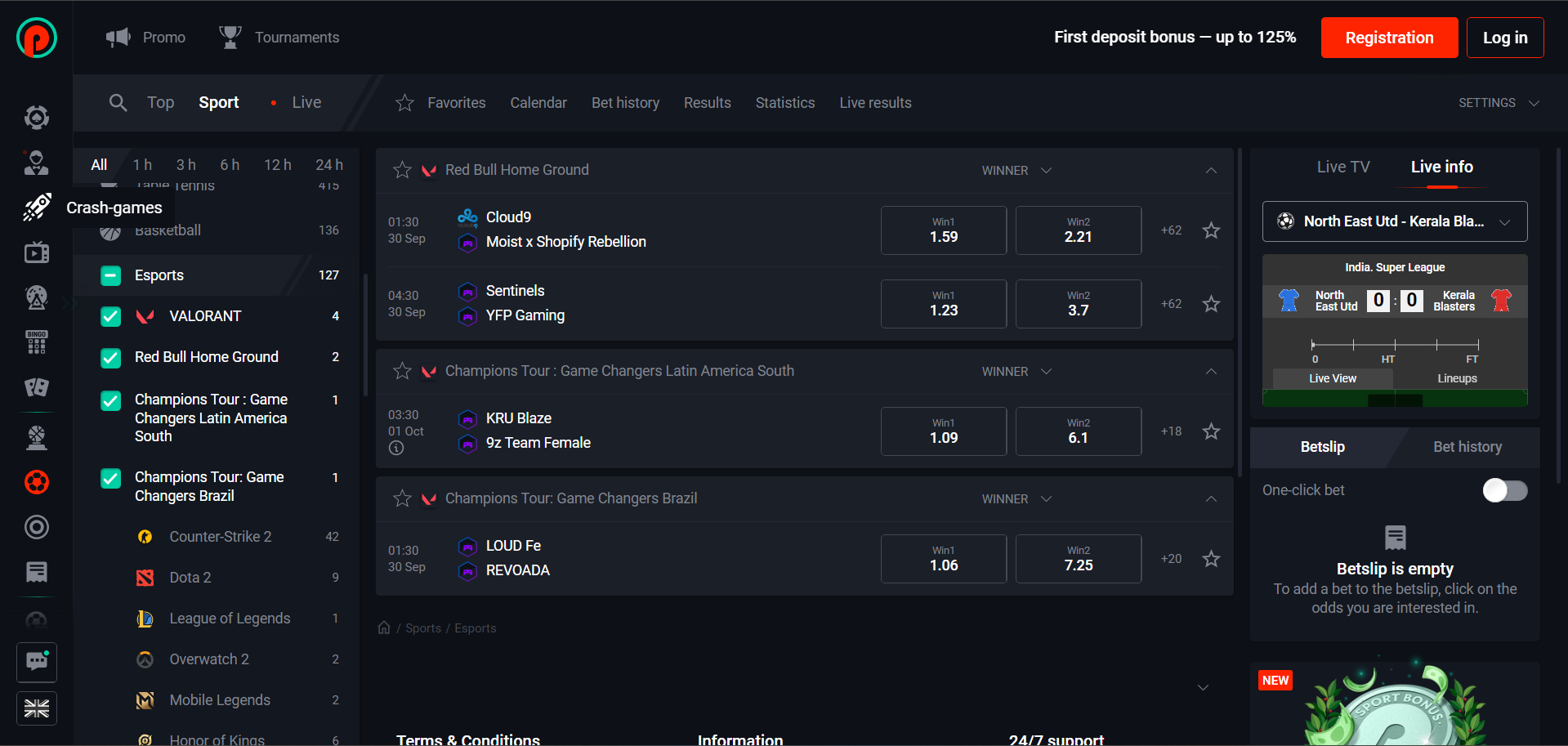Screen dimensions: 1568x746
Task: Click the Registration button
Action: coord(1389,37)
